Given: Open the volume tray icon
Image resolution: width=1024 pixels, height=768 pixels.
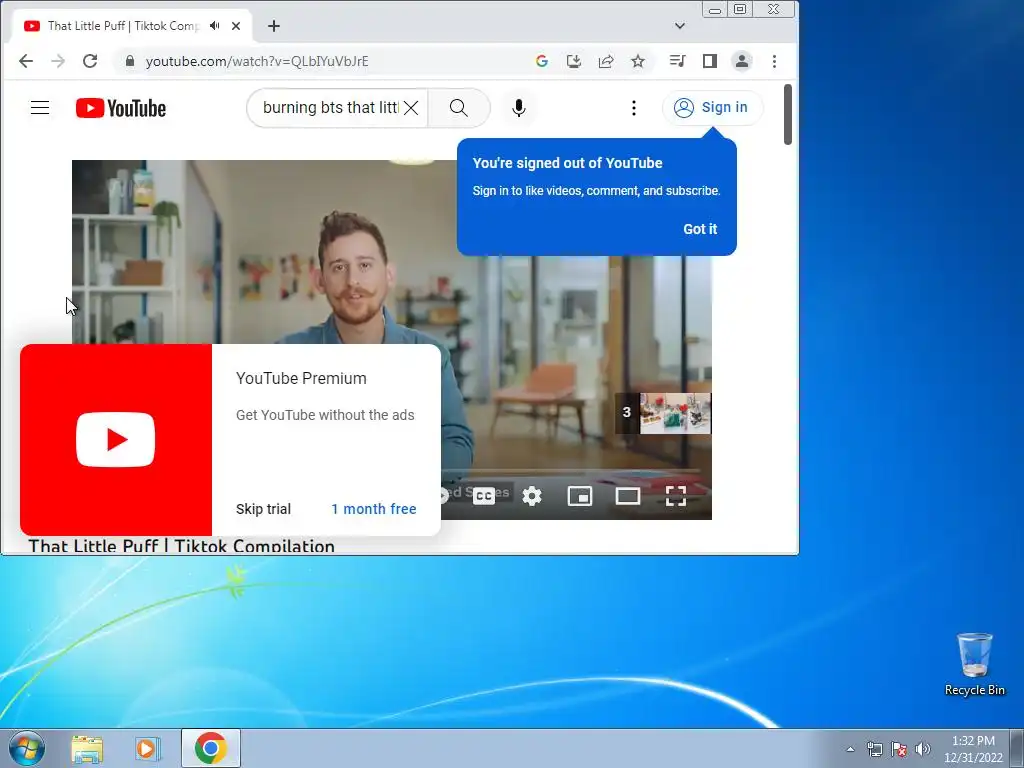Looking at the screenshot, I should tap(922, 749).
